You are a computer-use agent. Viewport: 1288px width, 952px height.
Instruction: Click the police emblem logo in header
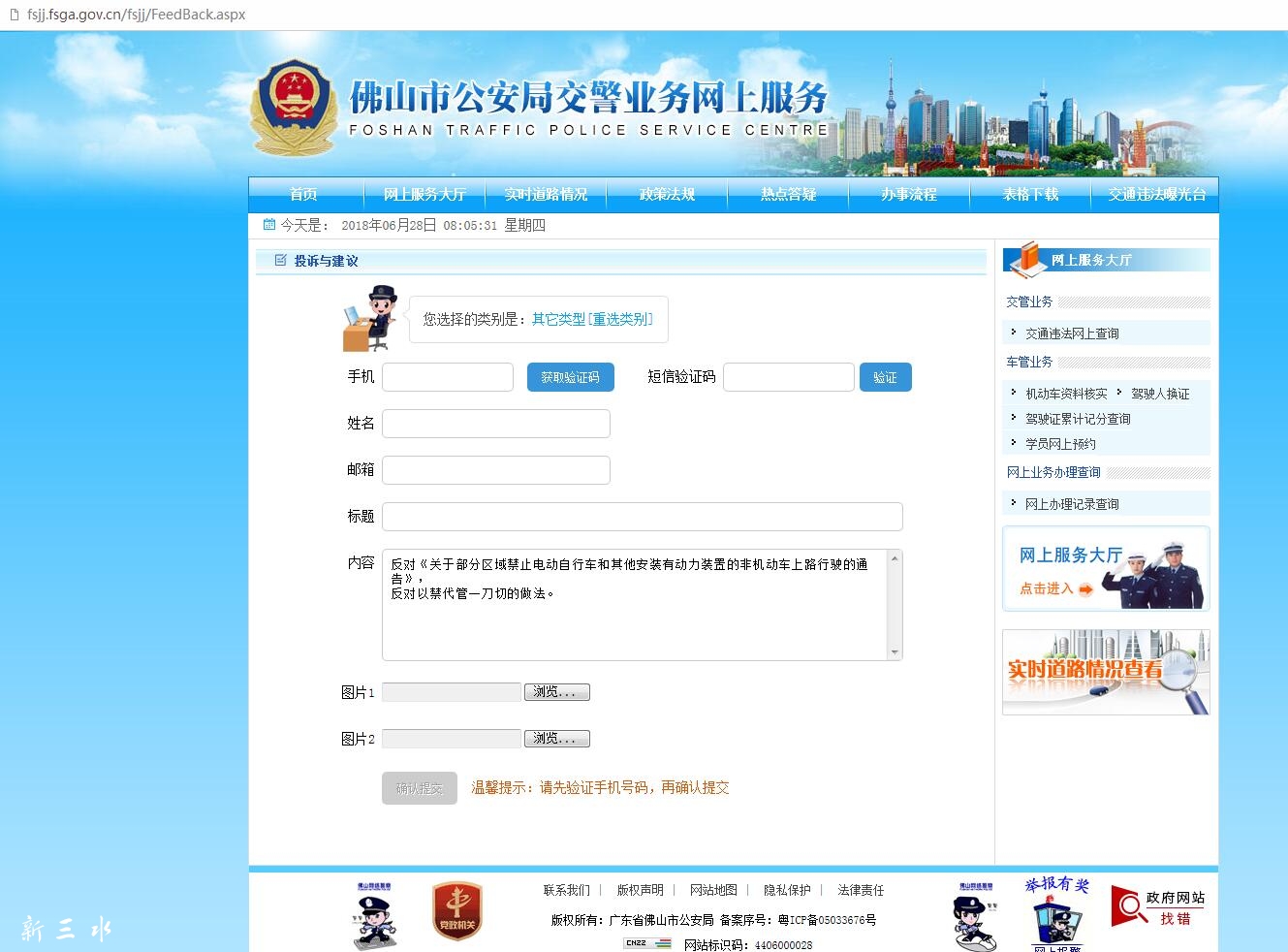294,106
